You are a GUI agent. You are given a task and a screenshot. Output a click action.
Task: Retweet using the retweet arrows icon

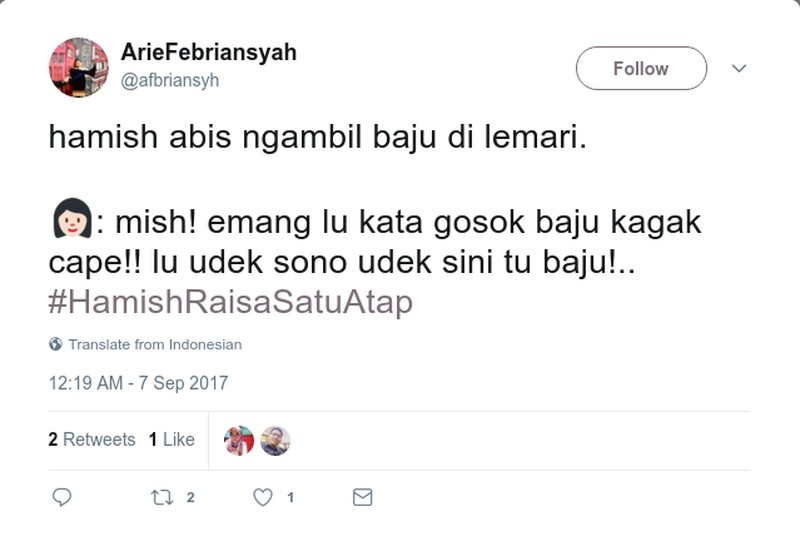point(161,497)
